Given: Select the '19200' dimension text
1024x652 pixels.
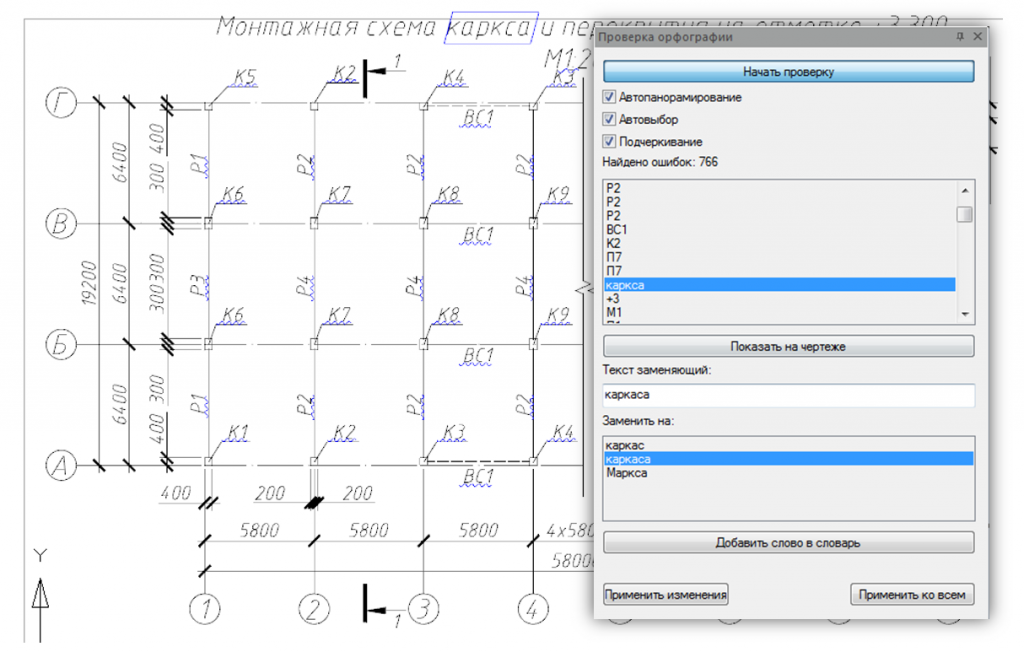Looking at the screenshot, I should coord(89,284).
